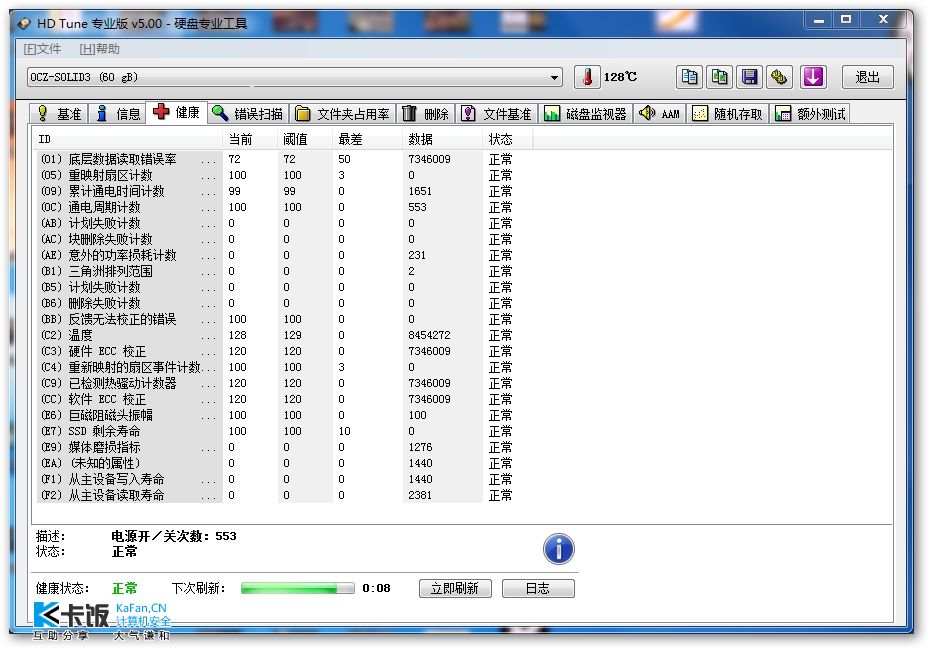Select the 健康 tab
Image resolution: width=928 pixels, height=648 pixels.
177,112
